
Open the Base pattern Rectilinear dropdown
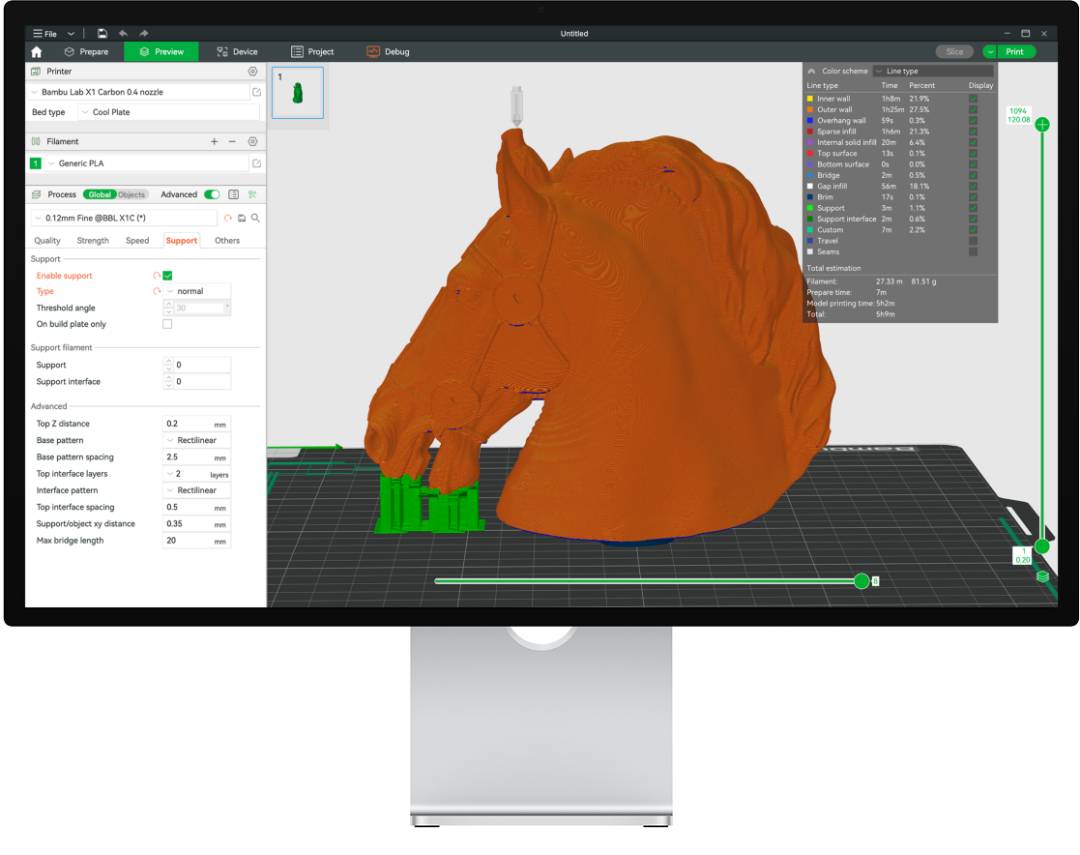tap(196, 440)
